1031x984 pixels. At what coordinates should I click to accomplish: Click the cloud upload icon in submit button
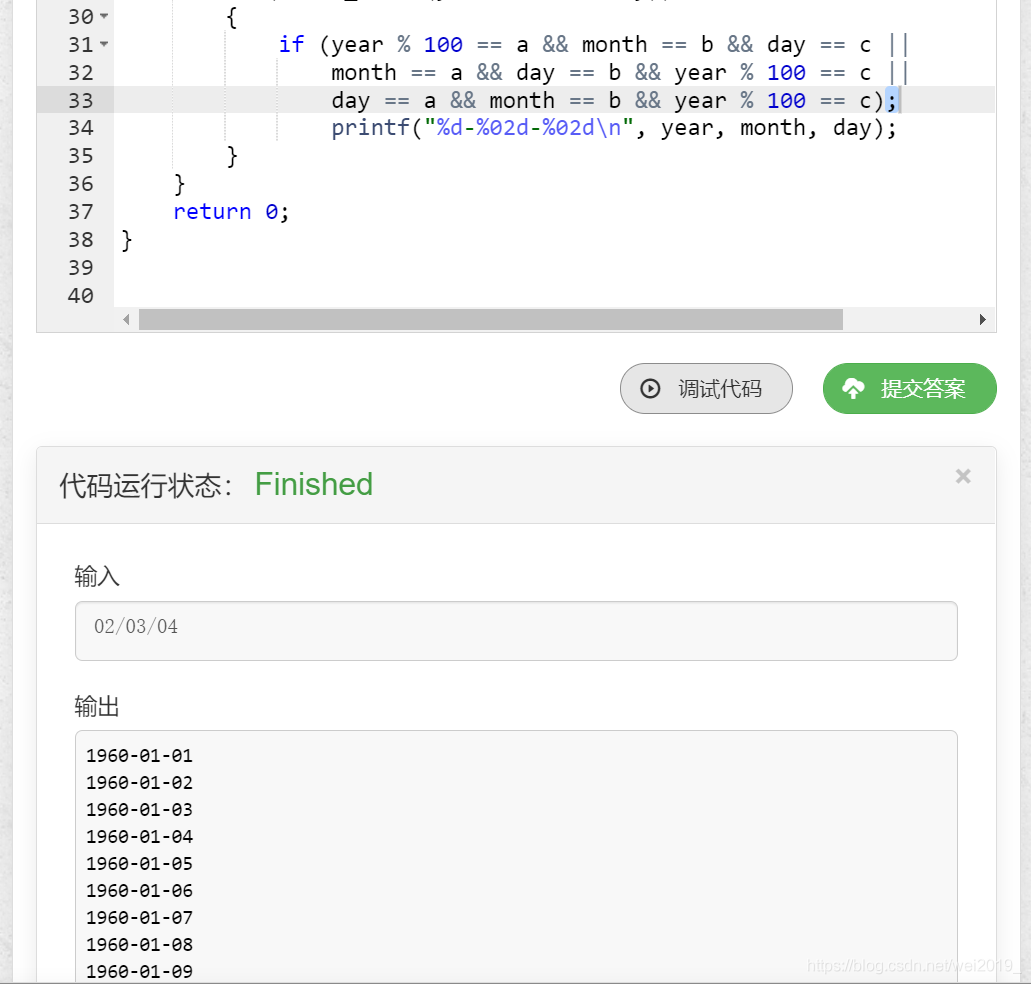tap(853, 388)
